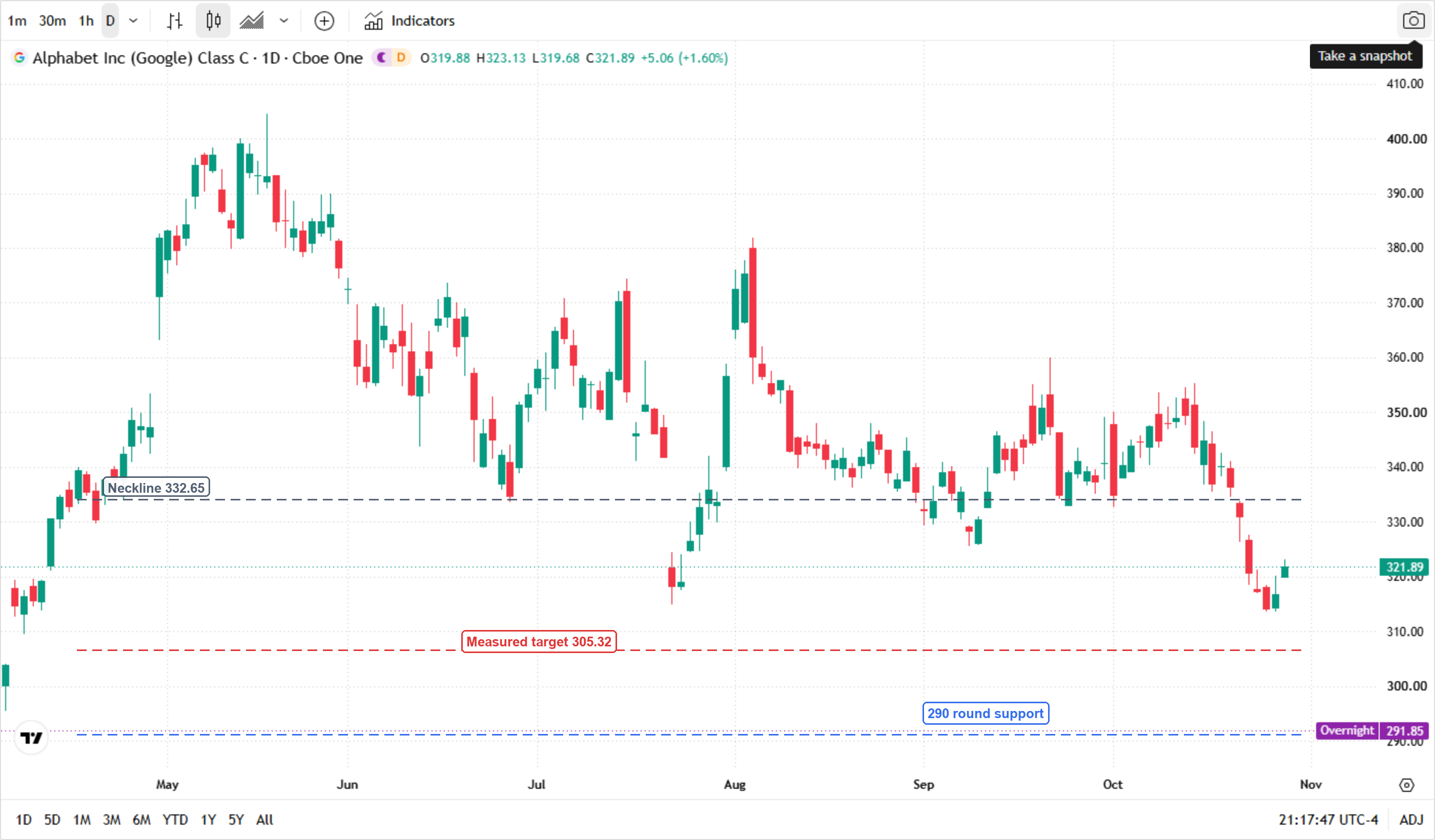The image size is (1435, 840).
Task: Click the +5.06 (+1.60%) change value
Action: [x=685, y=58]
